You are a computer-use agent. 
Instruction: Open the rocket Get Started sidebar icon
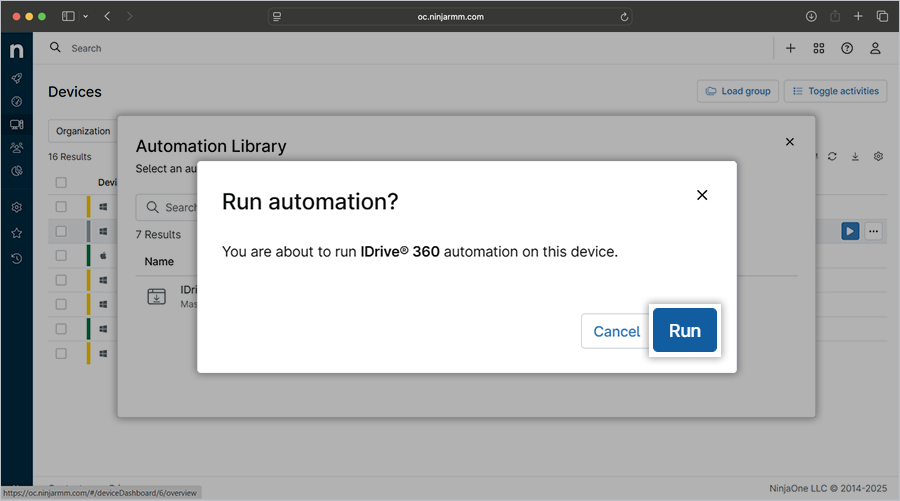point(16,78)
